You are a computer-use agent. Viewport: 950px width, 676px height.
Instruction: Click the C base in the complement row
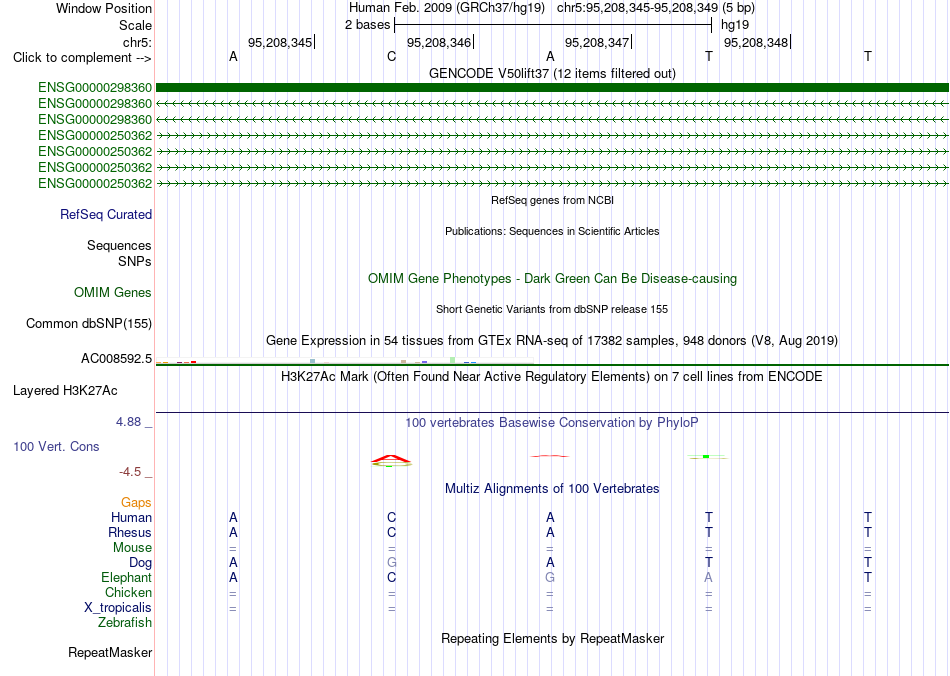point(391,57)
